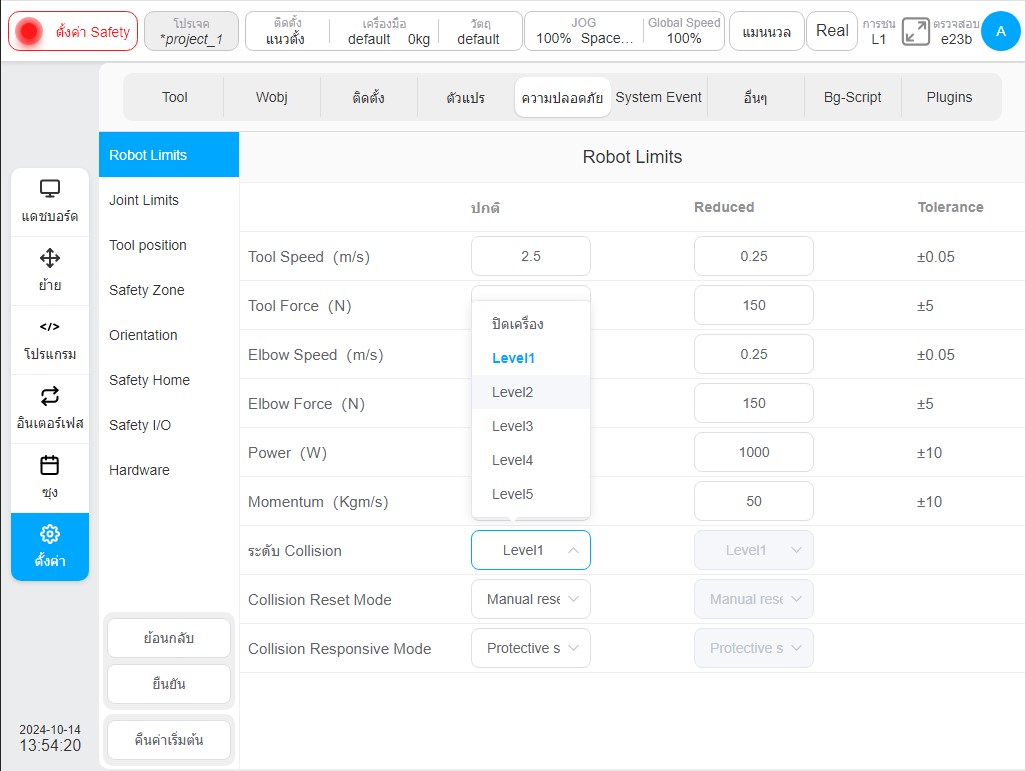
Task: Switch to the อื่นๆ tab
Action: coord(755,97)
